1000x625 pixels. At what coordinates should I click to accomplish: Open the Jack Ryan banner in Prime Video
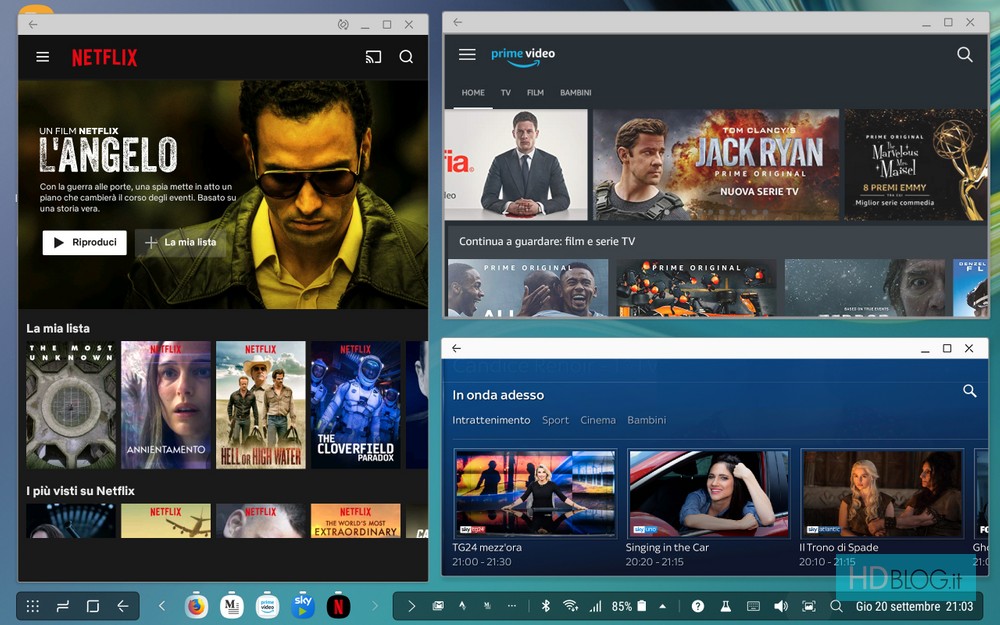pyautogui.click(x=716, y=165)
